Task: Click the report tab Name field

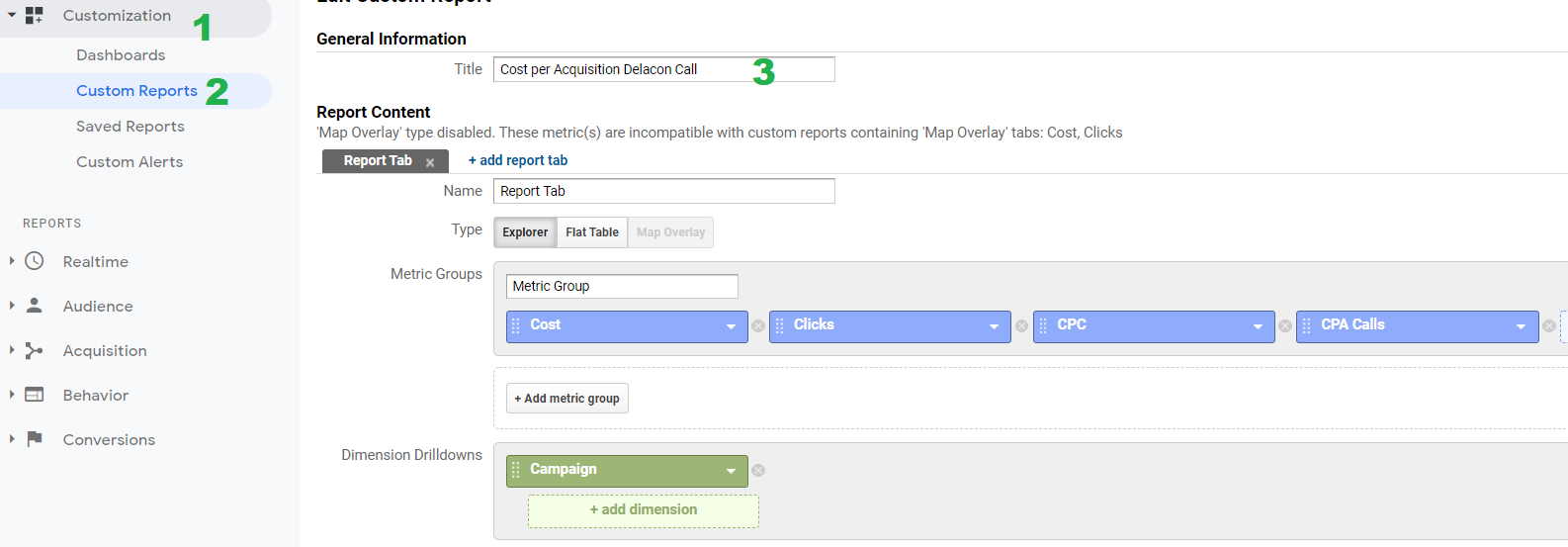Action: 664,191
